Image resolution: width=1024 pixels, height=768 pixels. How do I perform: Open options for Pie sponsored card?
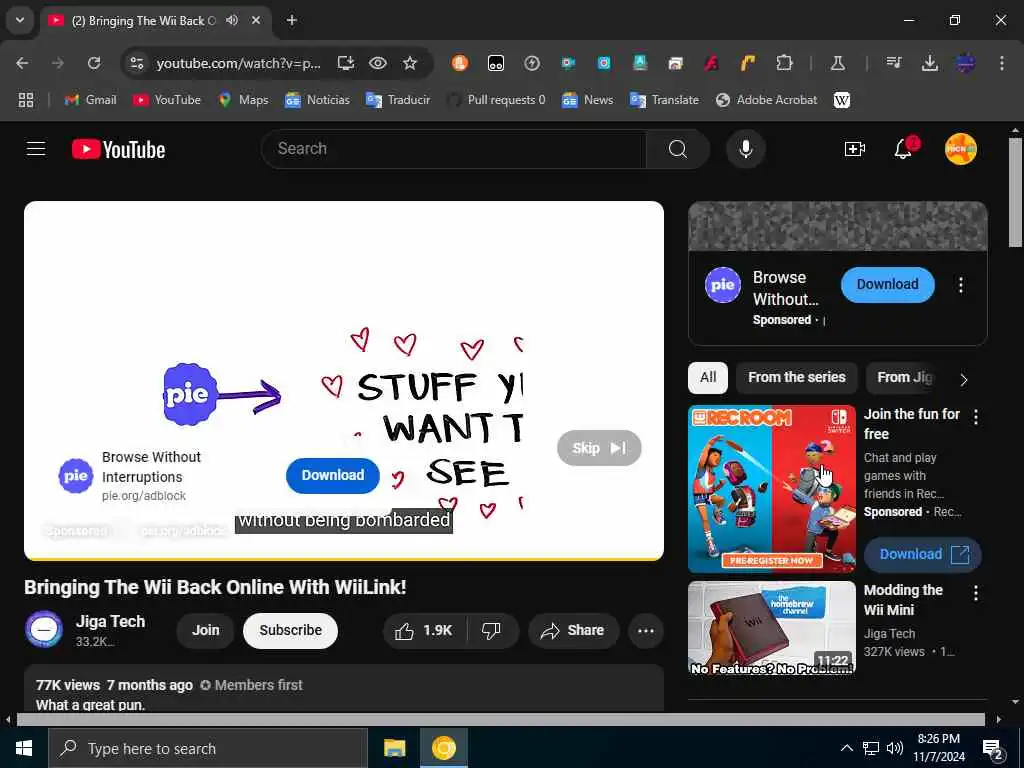click(961, 285)
